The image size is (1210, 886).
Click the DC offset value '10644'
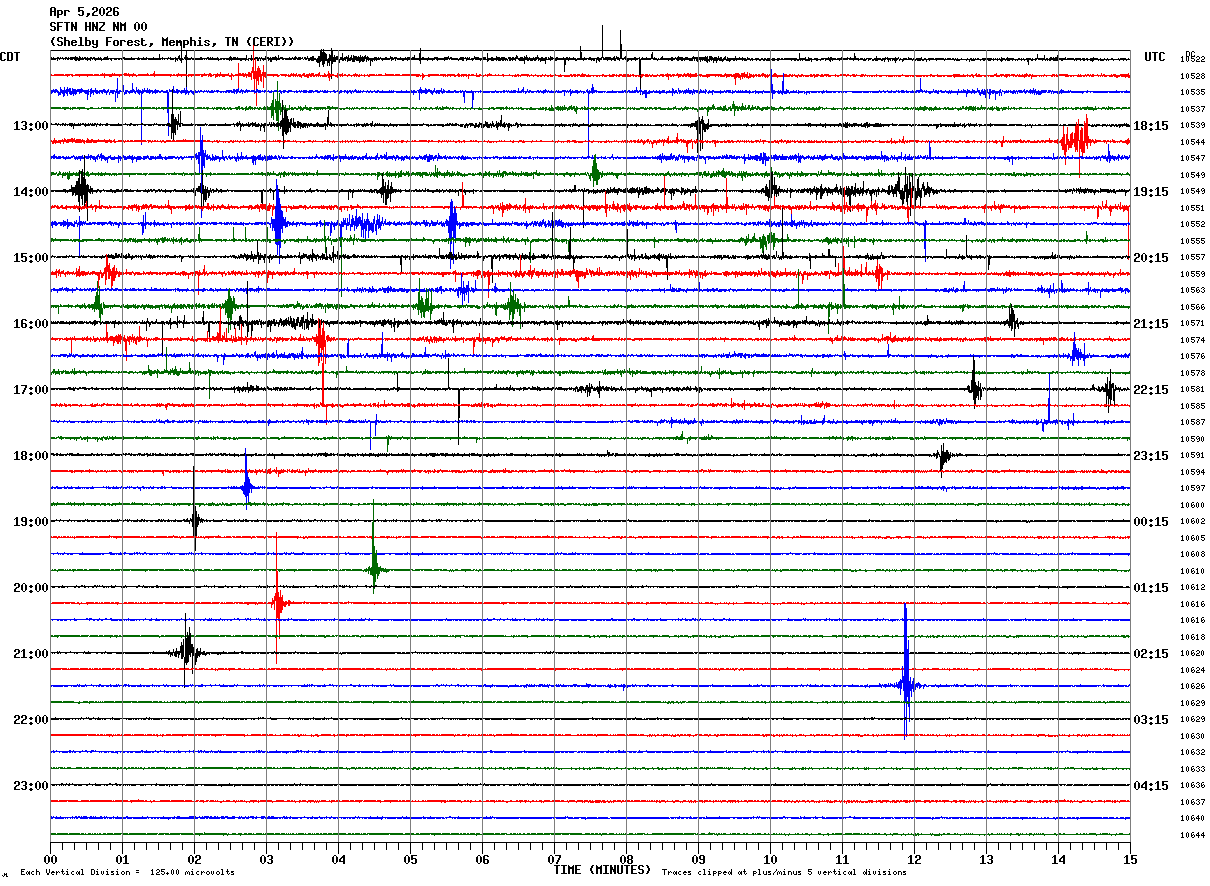[1192, 835]
